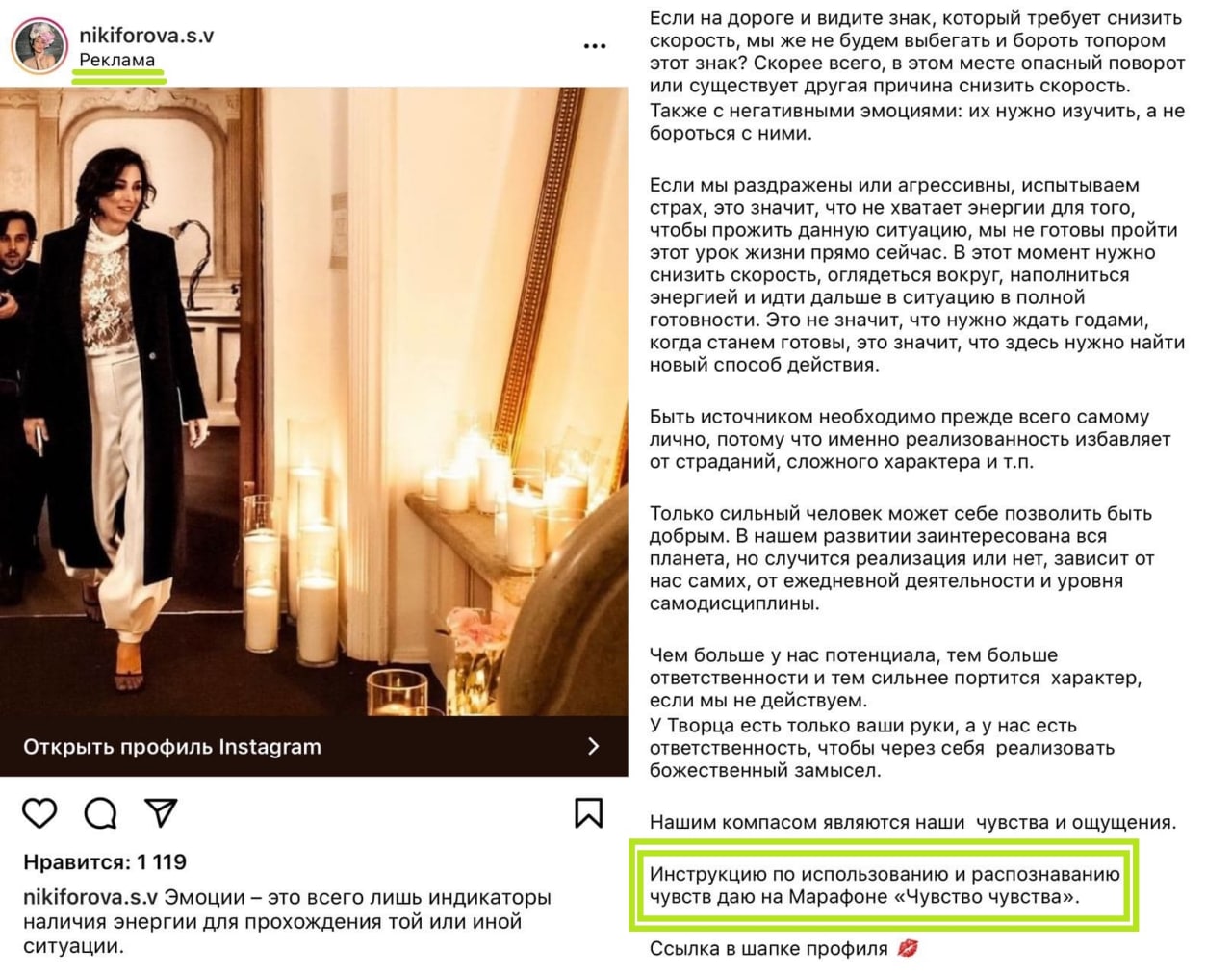Image resolution: width=1232 pixels, height=975 pixels.
Task: Open nikiforova.s.v username in header
Action: pyautogui.click(x=146, y=36)
